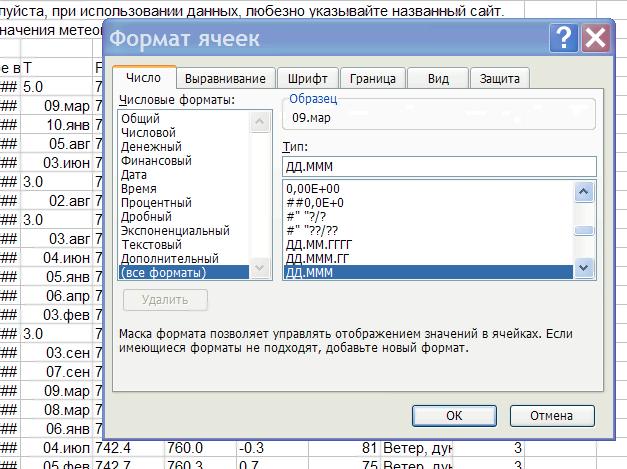Open the Защита tab
The height and width of the screenshot is (469, 627).
(x=499, y=79)
